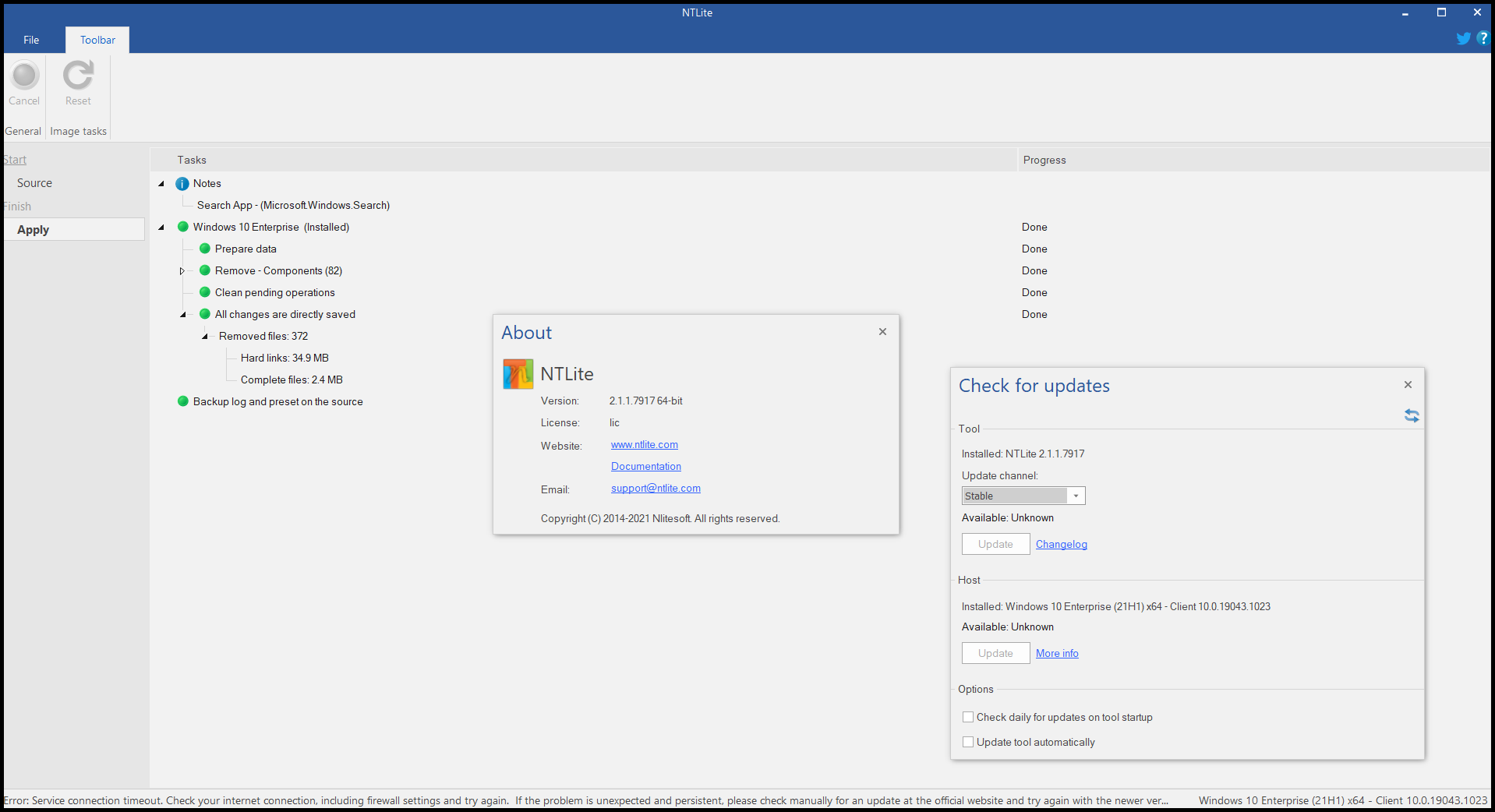Click the green dot by All changes are directly saved
This screenshot has height=812, width=1495.
[205, 314]
